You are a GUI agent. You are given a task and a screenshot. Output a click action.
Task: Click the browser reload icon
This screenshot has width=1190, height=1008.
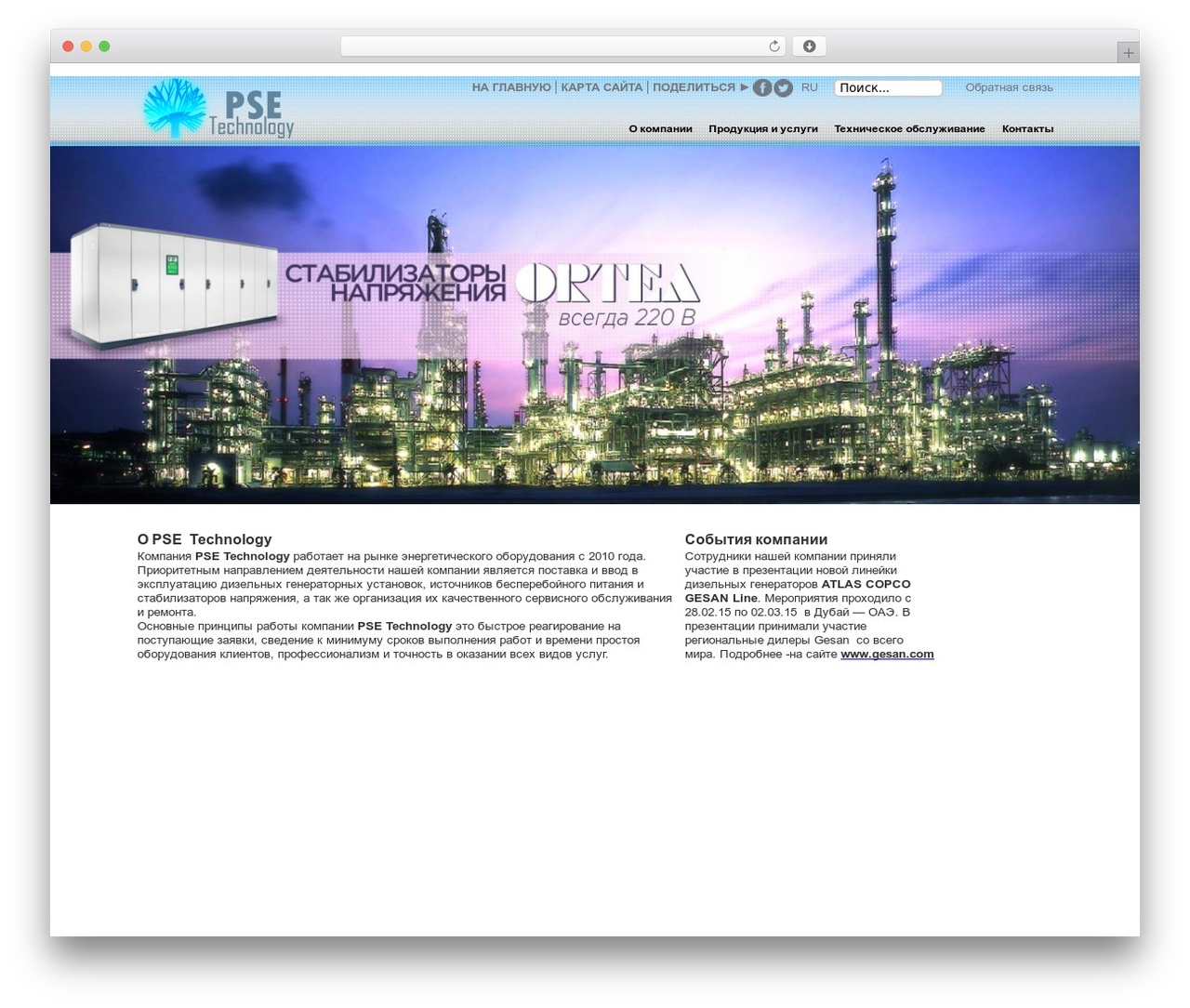(x=774, y=46)
